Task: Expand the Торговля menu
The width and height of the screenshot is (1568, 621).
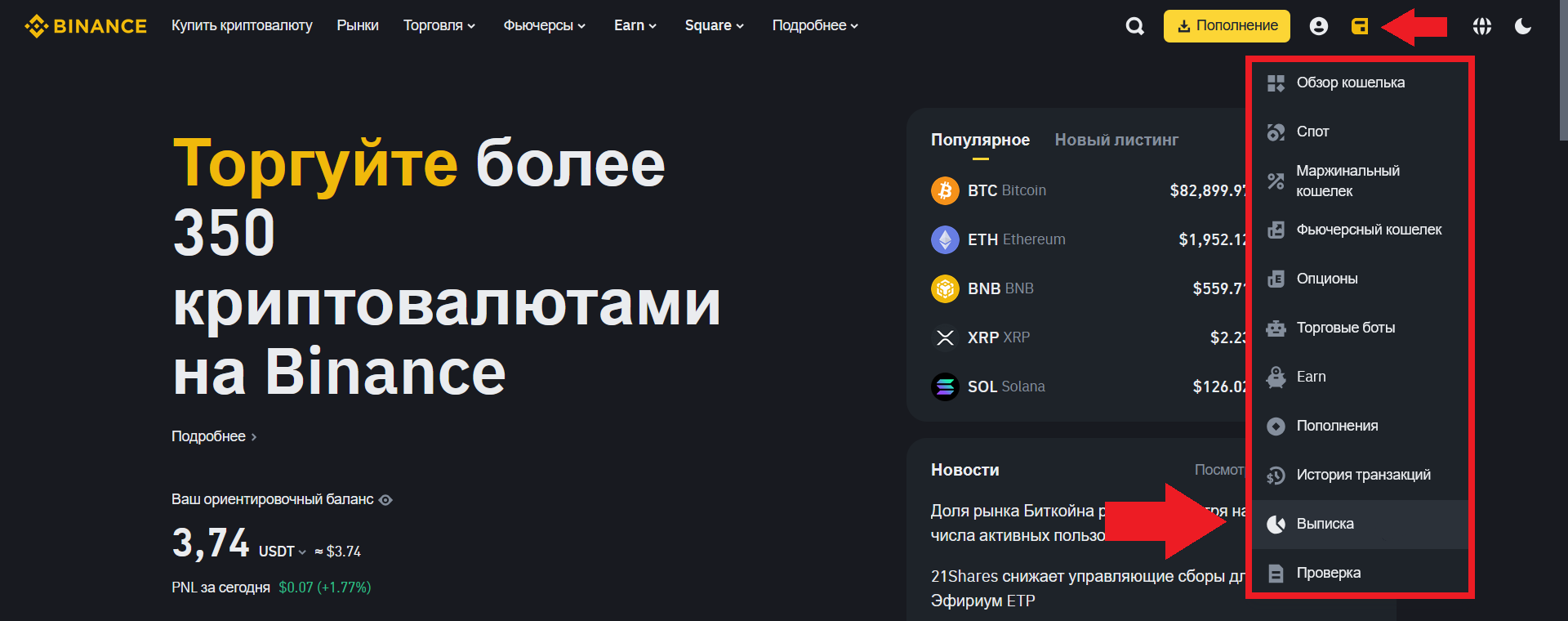Action: (439, 25)
